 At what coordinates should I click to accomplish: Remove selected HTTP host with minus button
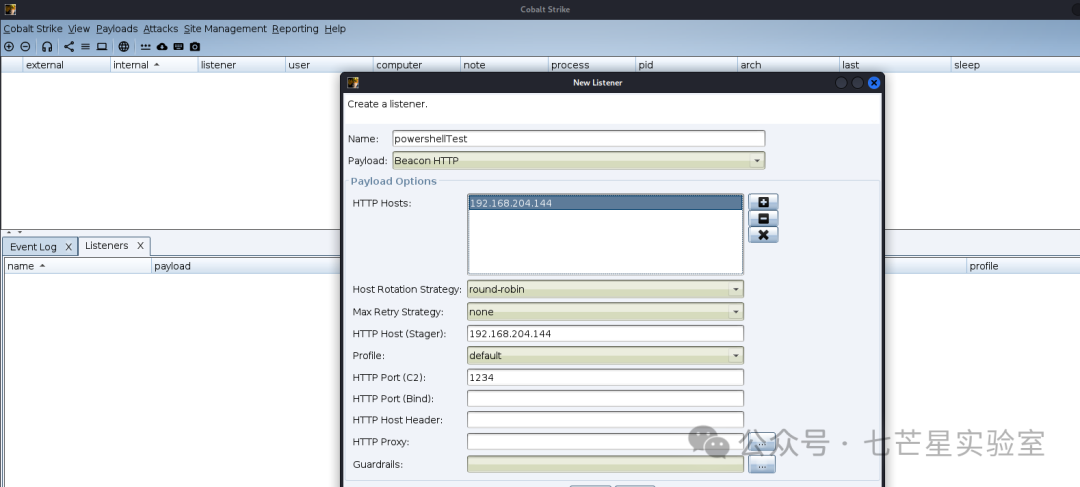click(763, 218)
